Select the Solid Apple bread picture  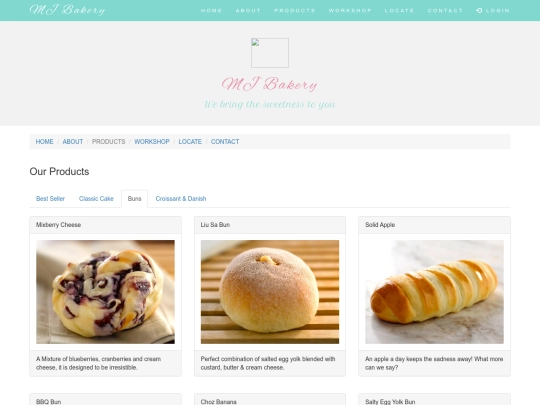coord(434,292)
